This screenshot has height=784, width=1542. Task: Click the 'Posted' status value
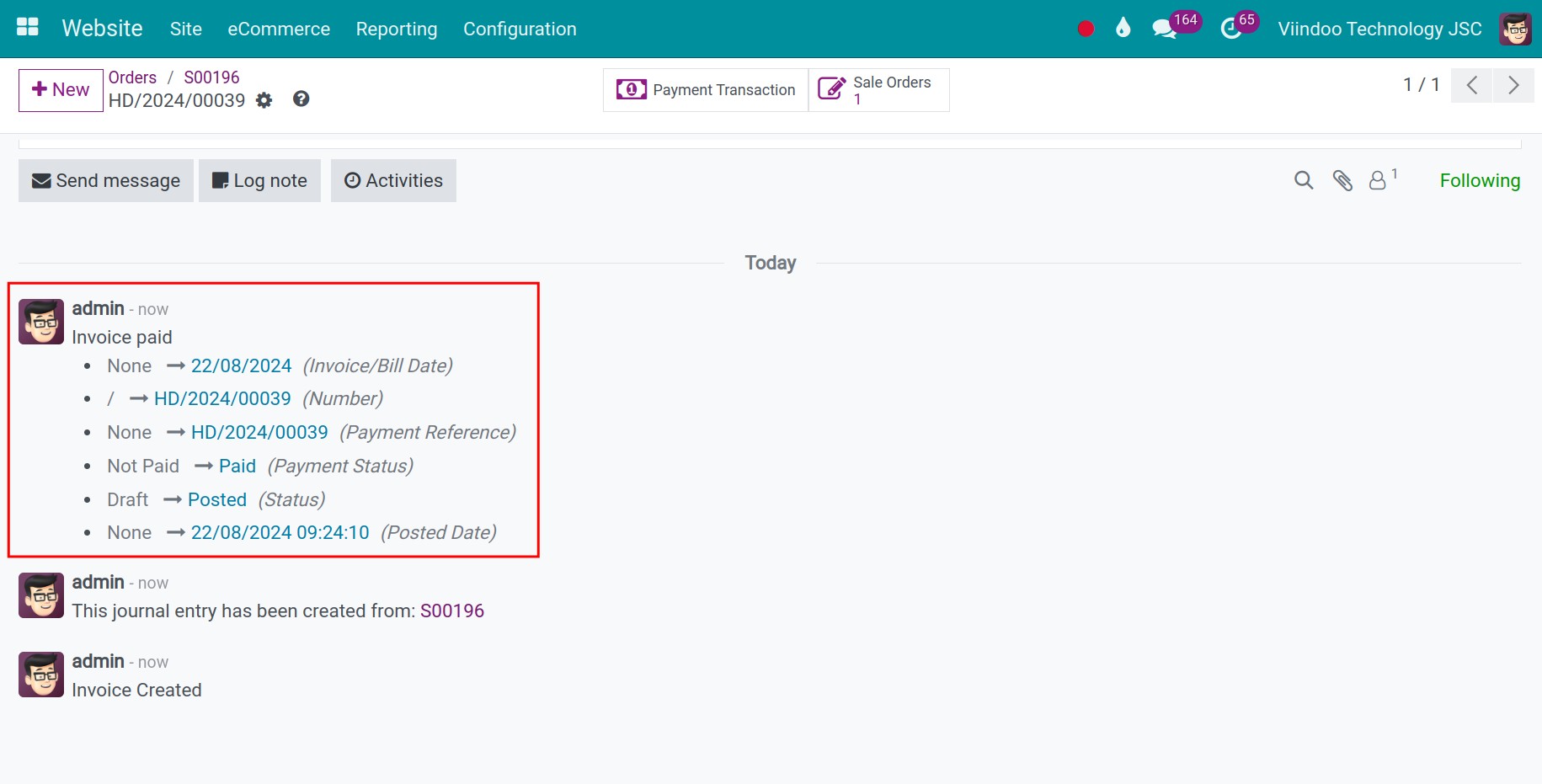tap(217, 499)
